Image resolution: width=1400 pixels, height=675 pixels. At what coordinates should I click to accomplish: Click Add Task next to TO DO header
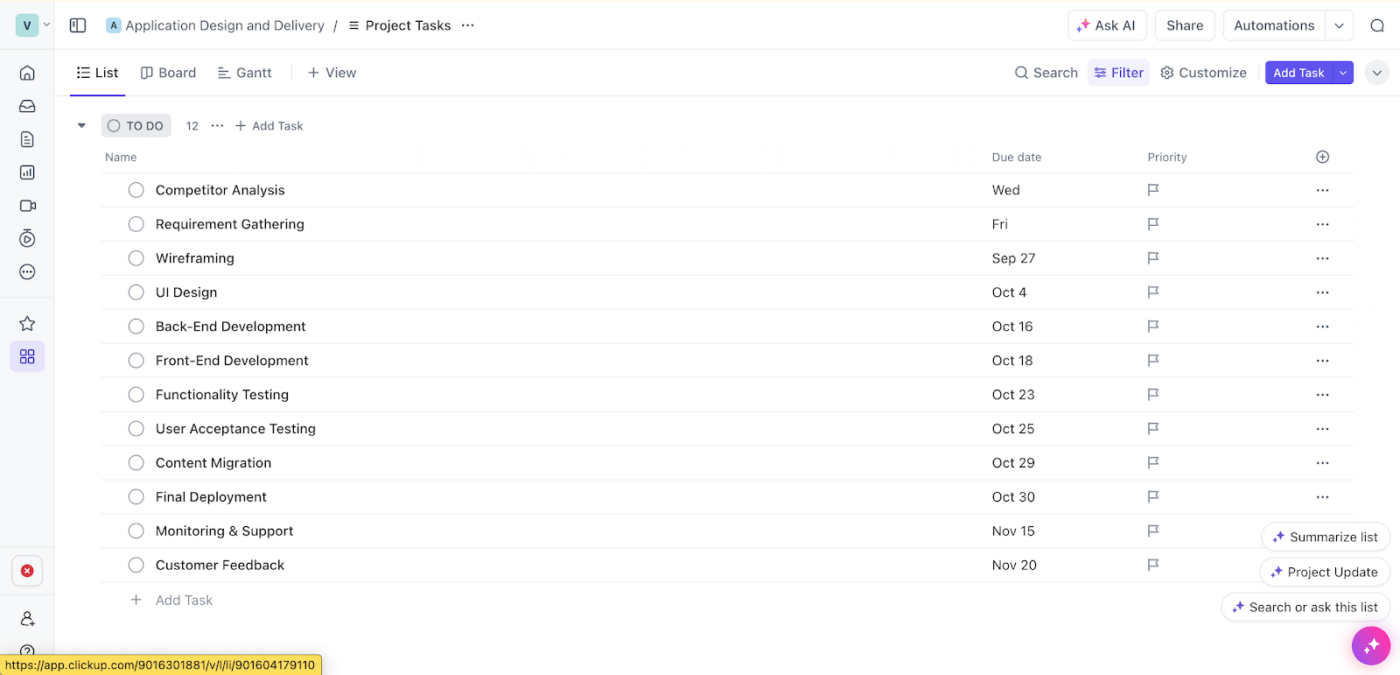tap(269, 126)
